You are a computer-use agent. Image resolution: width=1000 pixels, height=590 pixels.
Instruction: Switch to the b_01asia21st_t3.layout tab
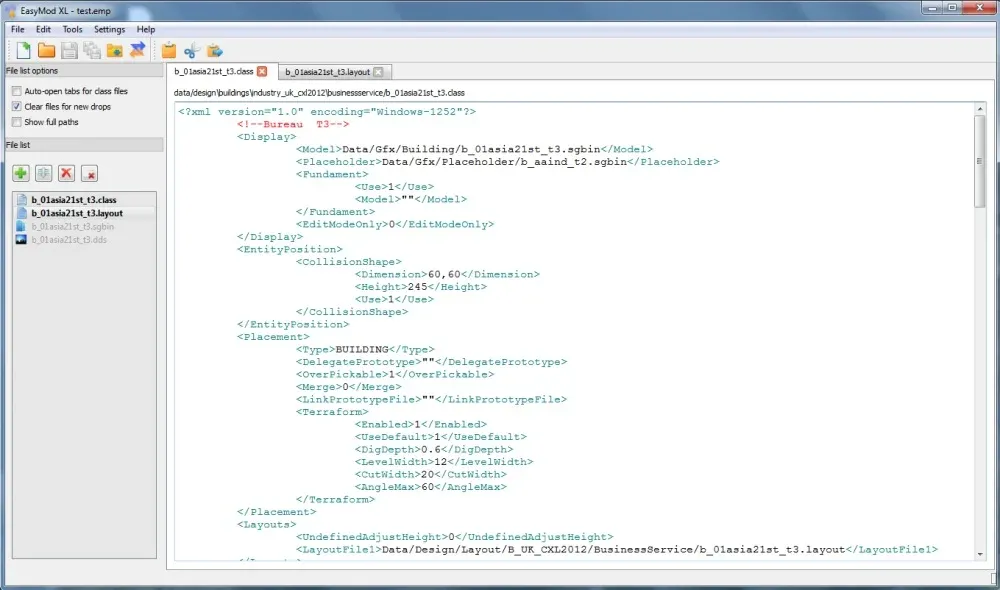click(x=326, y=72)
